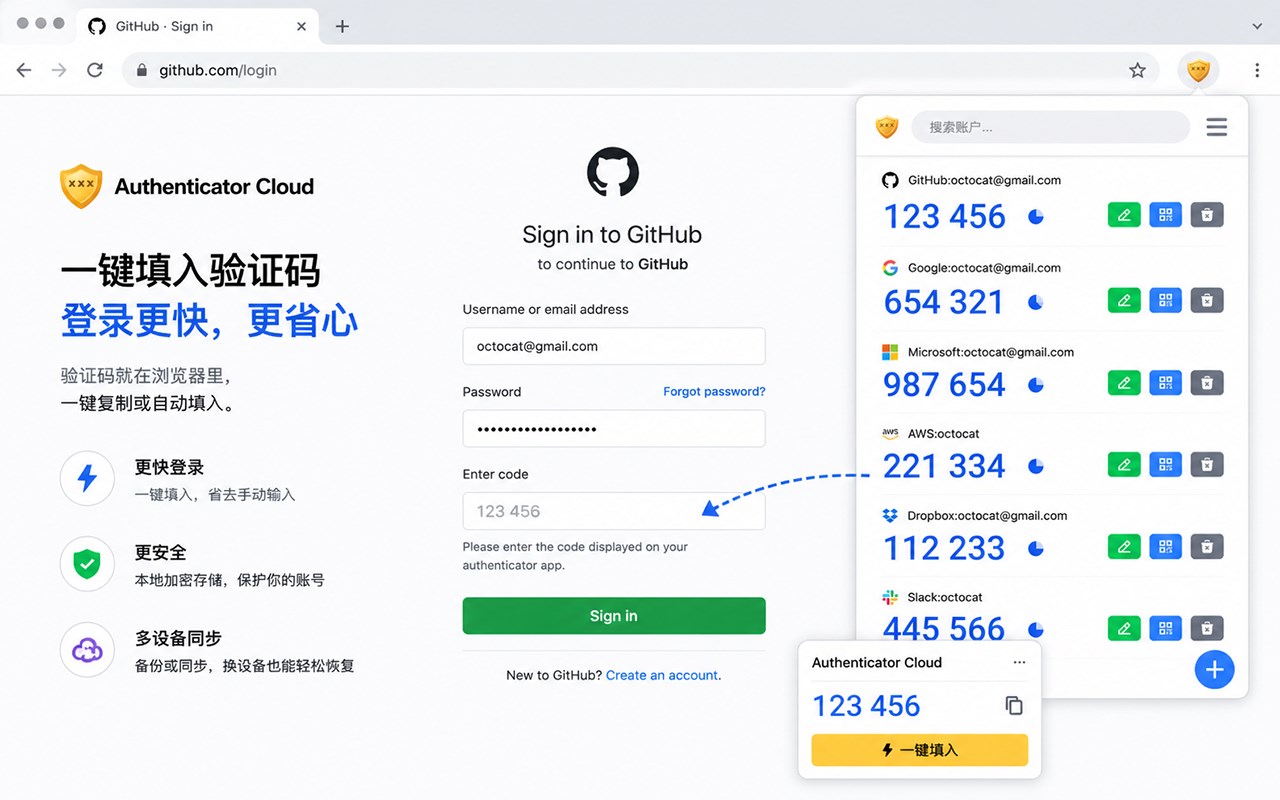Delete the Microsoft:octocat@gmail.com account
The image size is (1280, 800).
pos(1207,382)
